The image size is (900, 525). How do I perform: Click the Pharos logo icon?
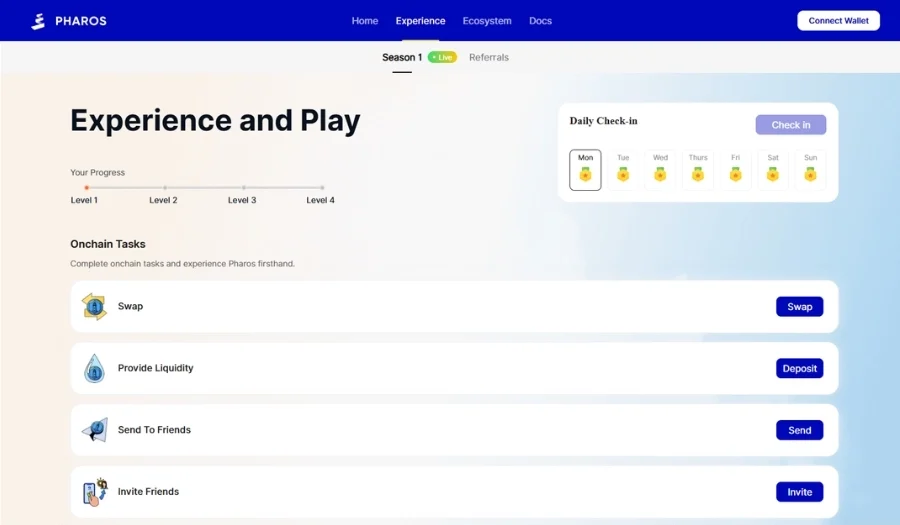pyautogui.click(x=38, y=21)
